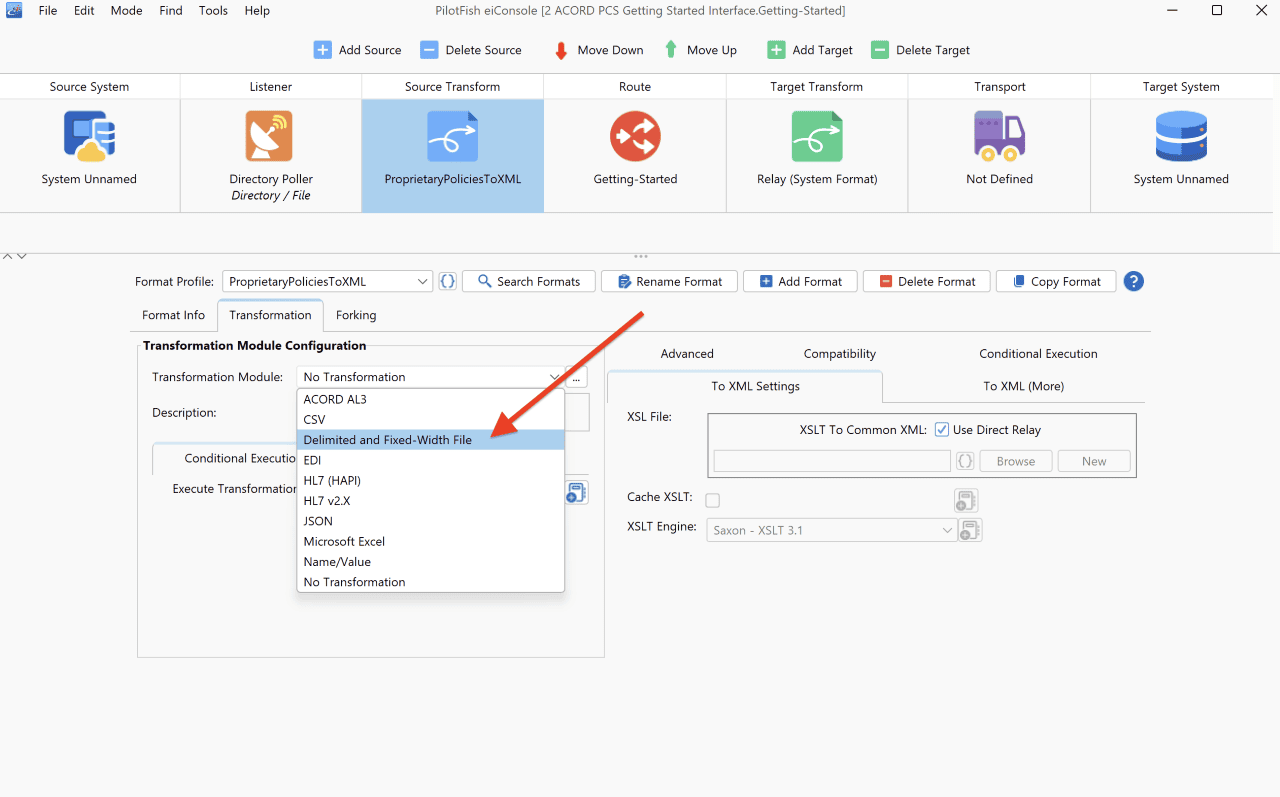
Task: Collapse the panel using the up chevron
Action: 8,256
